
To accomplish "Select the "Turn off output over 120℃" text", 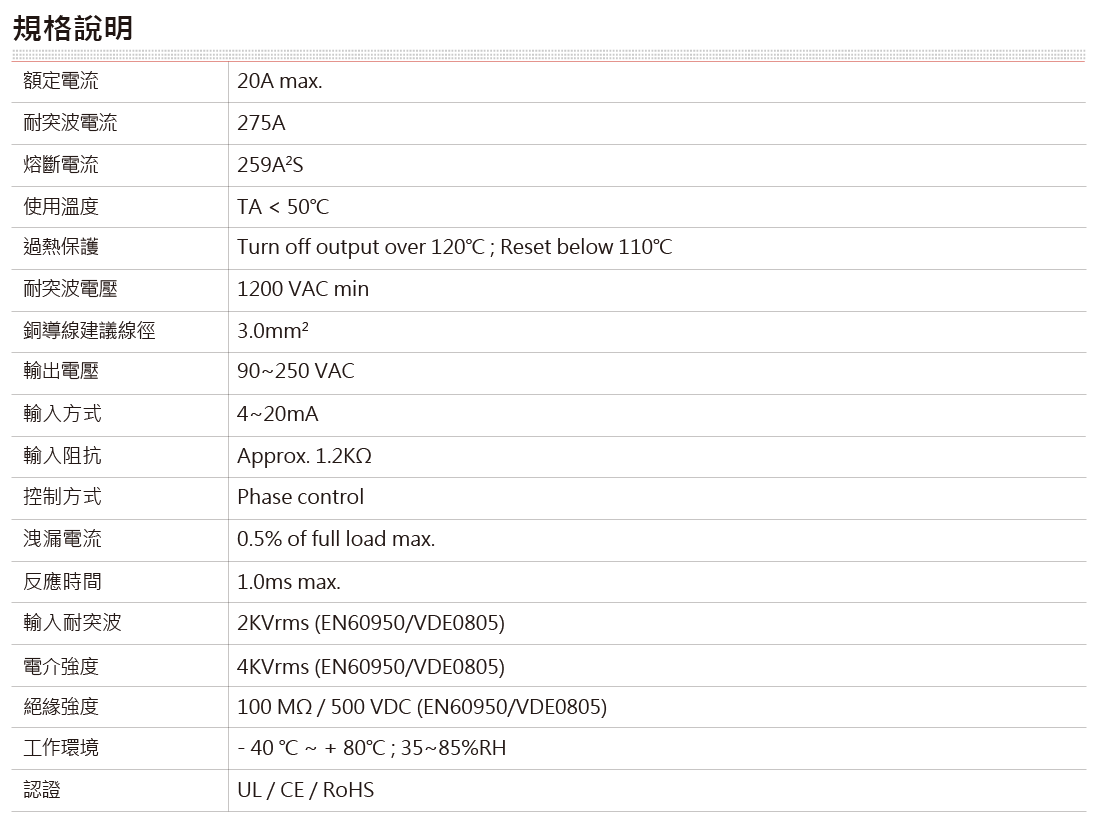I will point(360,248).
